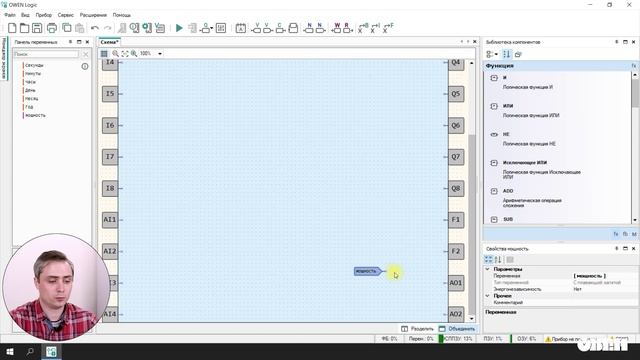Create a new project file
The height and width of the screenshot is (360, 640).
pos(12,28)
